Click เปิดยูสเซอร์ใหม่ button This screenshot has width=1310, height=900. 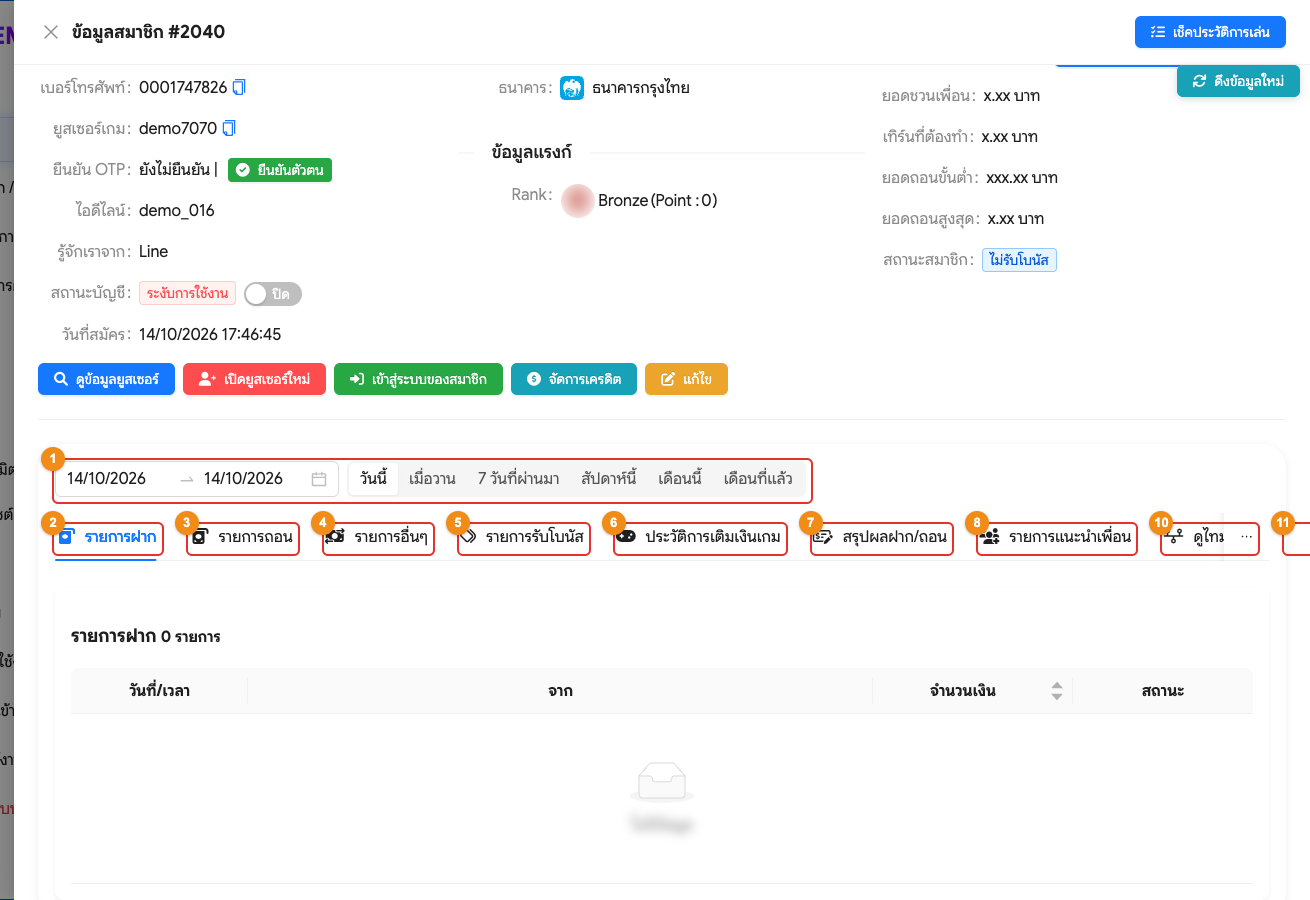point(254,380)
